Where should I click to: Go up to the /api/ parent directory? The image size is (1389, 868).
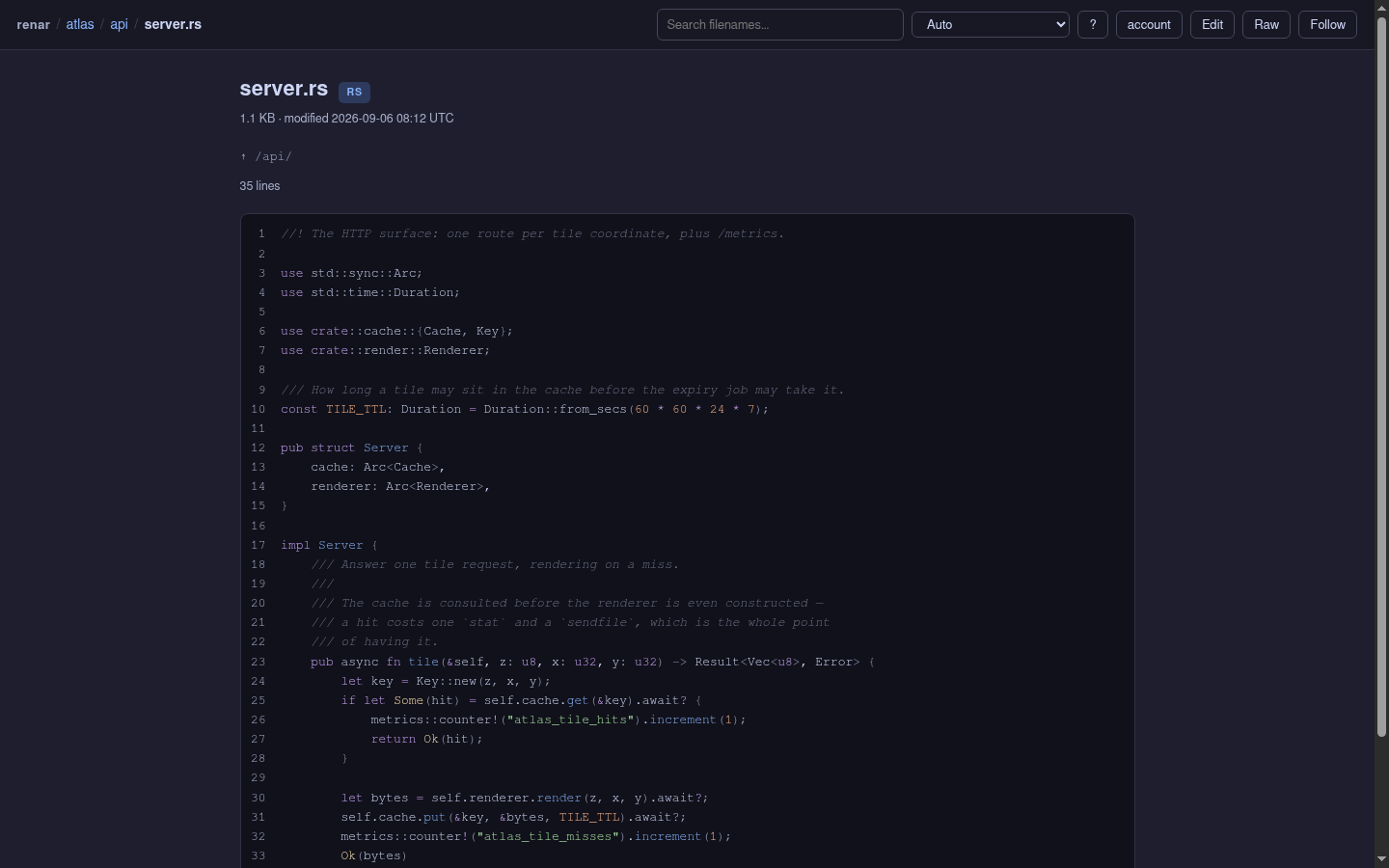pyautogui.click(x=266, y=156)
